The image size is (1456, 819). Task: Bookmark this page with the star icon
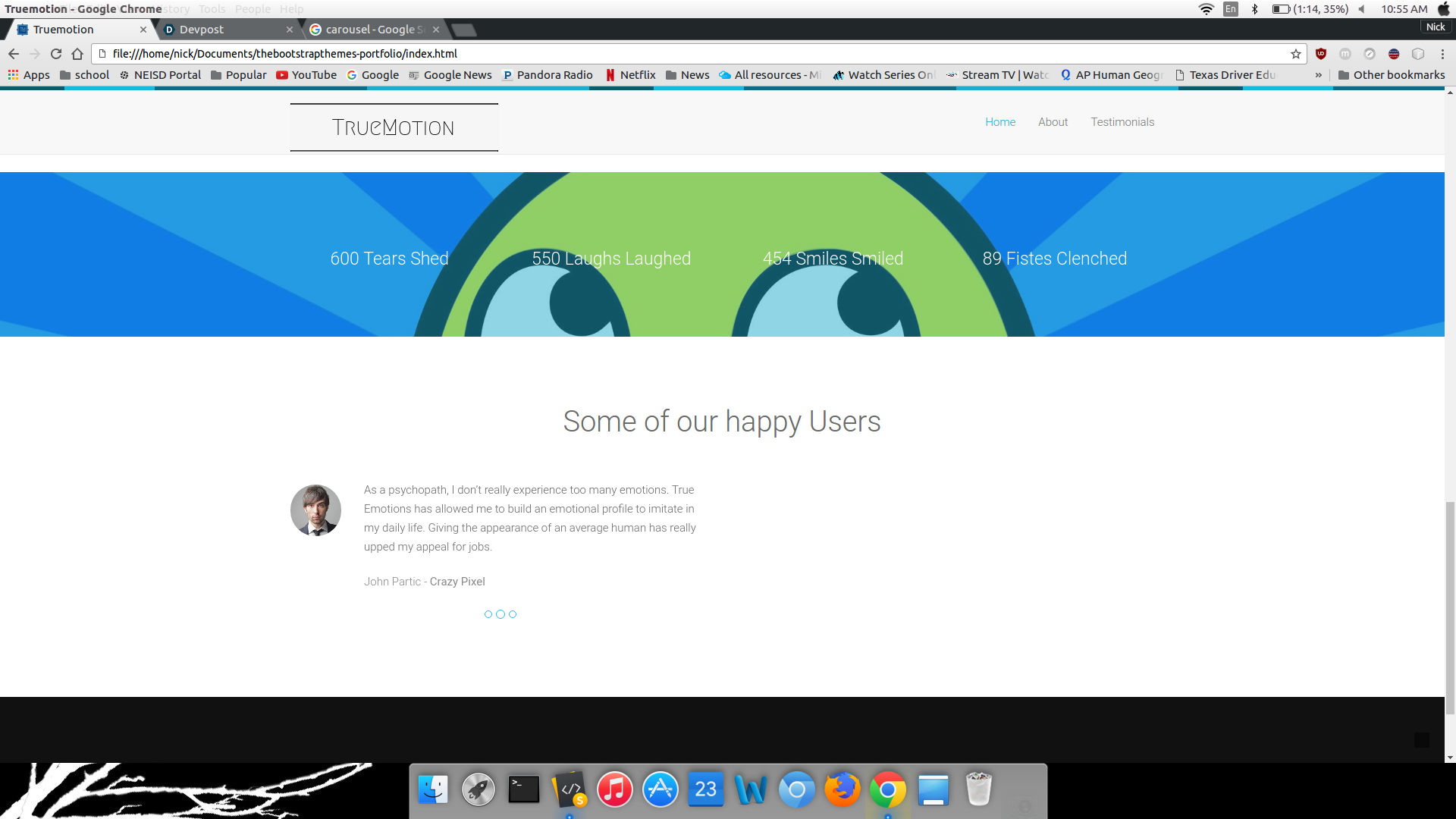tap(1296, 54)
